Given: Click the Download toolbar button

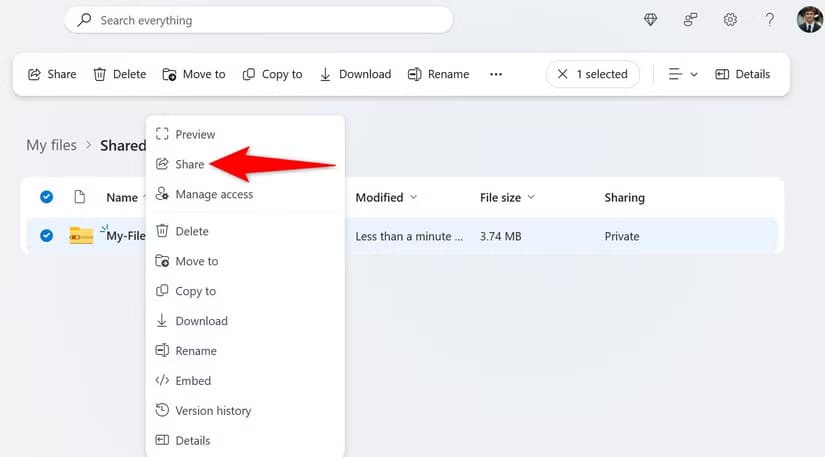Looking at the screenshot, I should [x=355, y=74].
